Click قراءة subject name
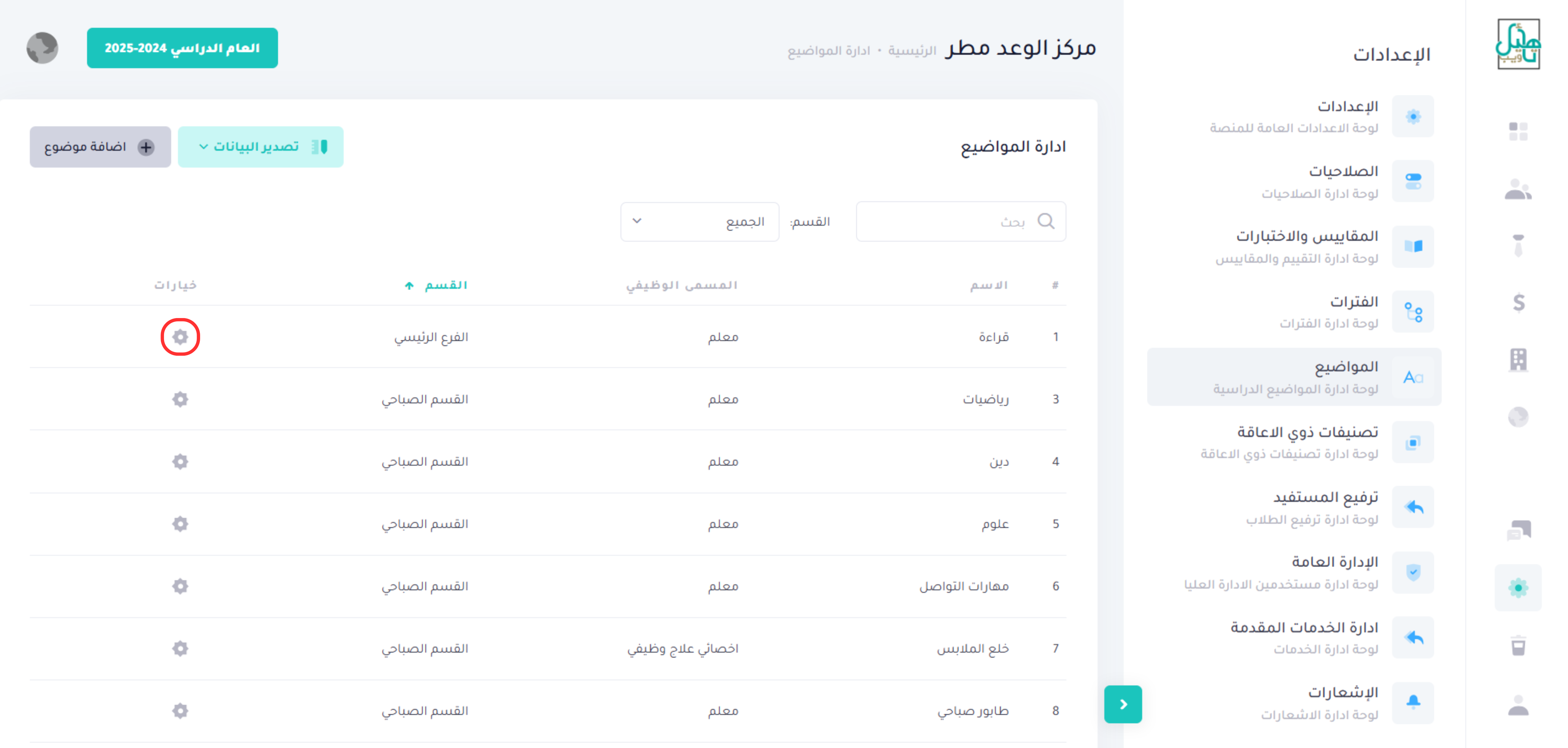This screenshot has height=748, width=1568. click(x=993, y=337)
